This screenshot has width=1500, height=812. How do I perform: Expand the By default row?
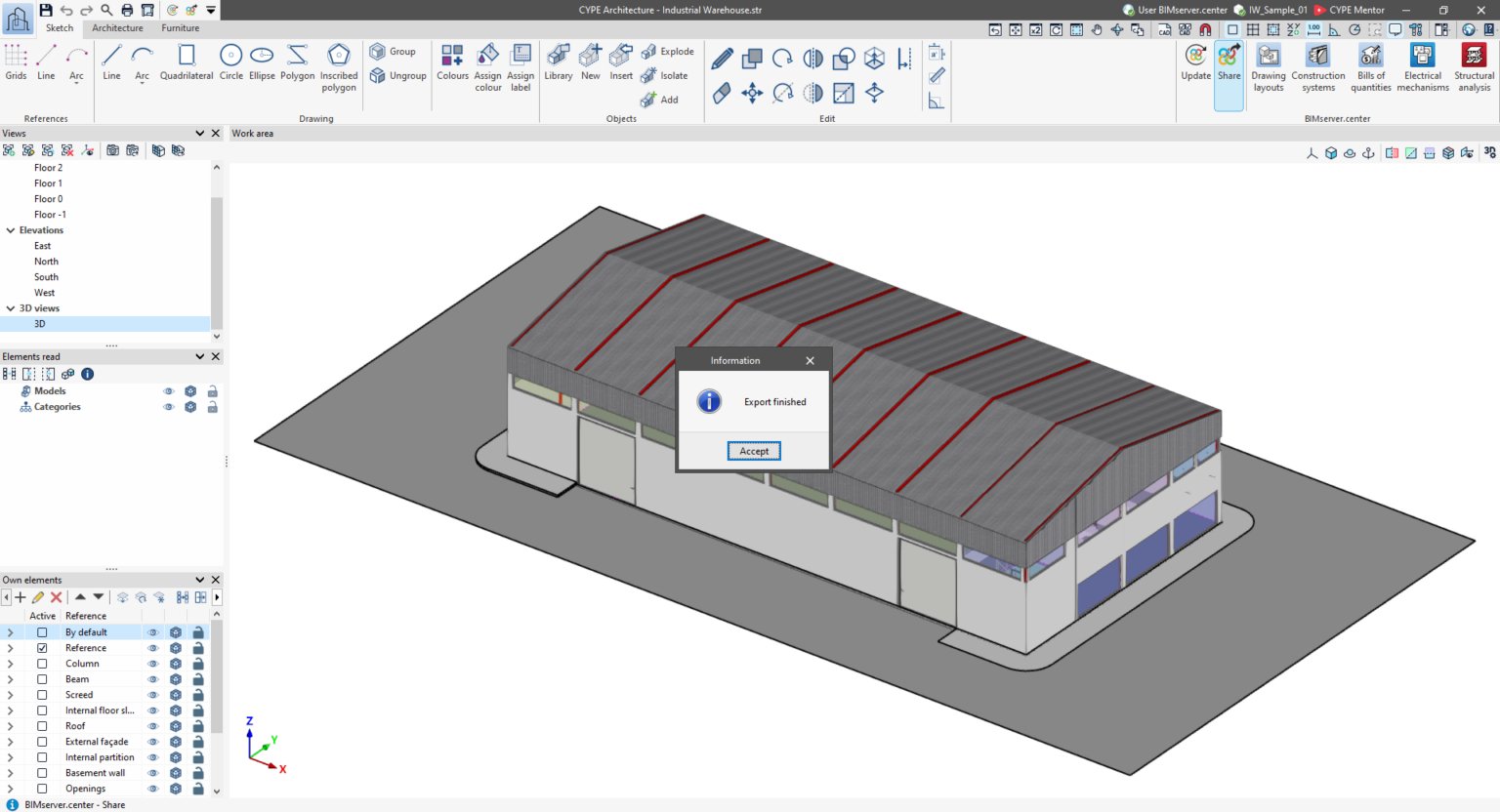10,632
